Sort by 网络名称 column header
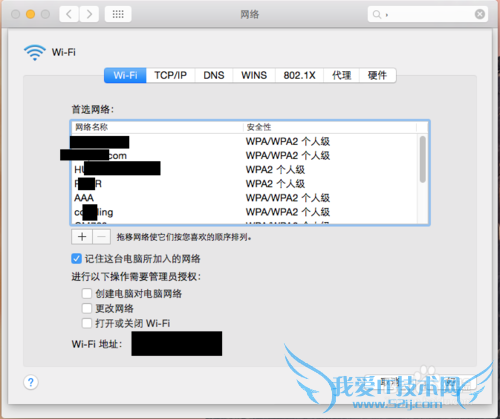Image resolution: width=500 pixels, height=419 pixels. click(x=157, y=127)
